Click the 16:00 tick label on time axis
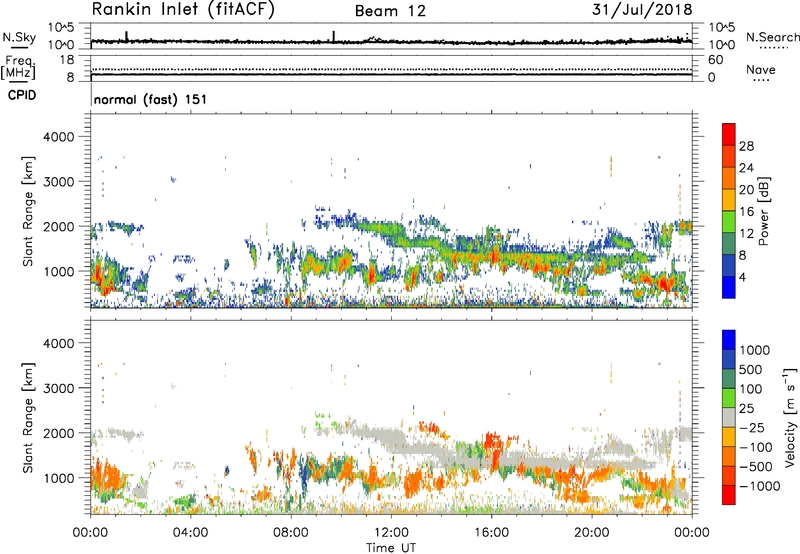This screenshot has width=800, height=554. coord(491,533)
